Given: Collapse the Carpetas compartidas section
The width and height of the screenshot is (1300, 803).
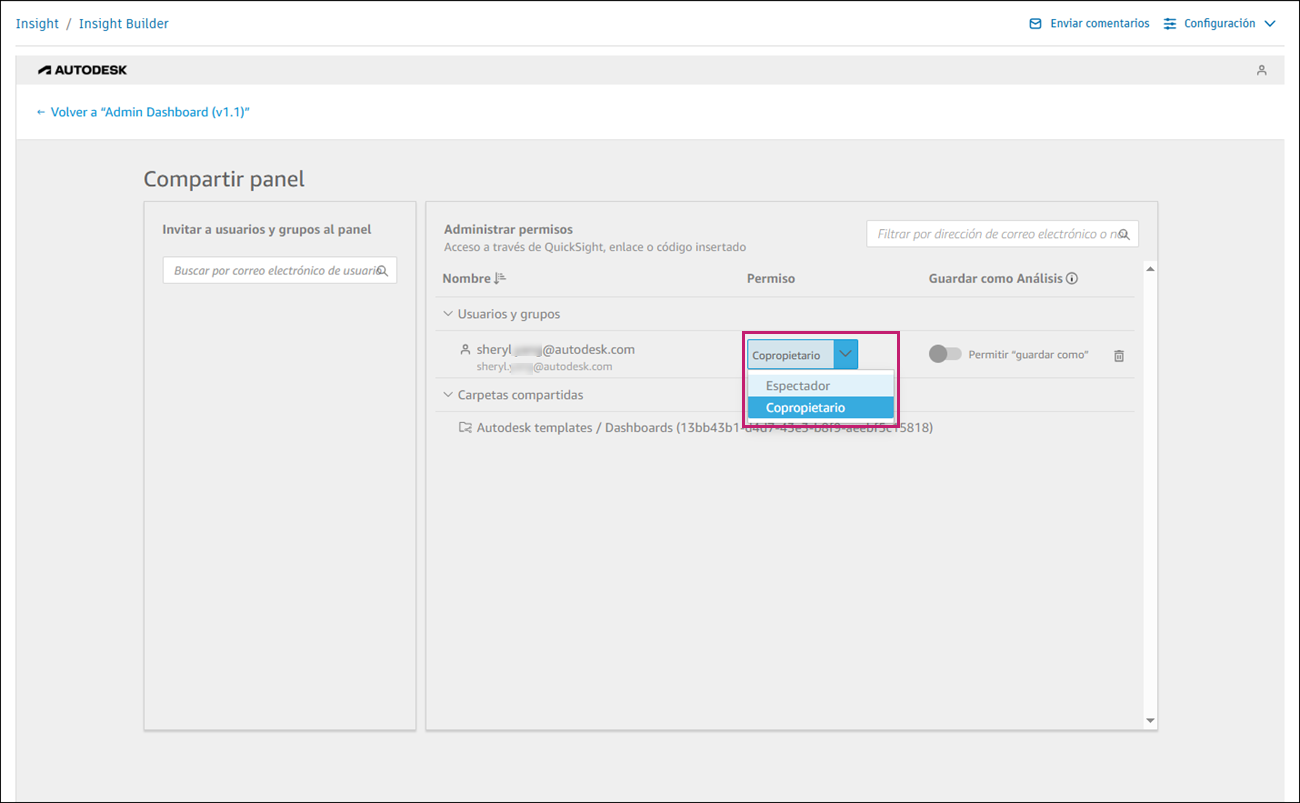Looking at the screenshot, I should [x=448, y=395].
